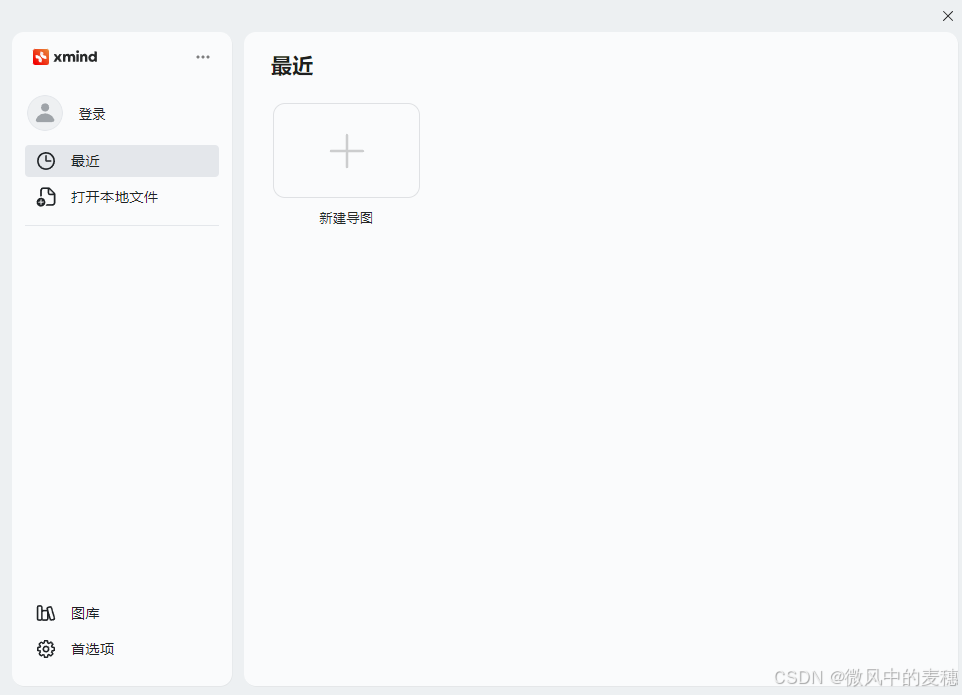
Task: Click the user avatar icon above 登录
Action: click(x=45, y=113)
